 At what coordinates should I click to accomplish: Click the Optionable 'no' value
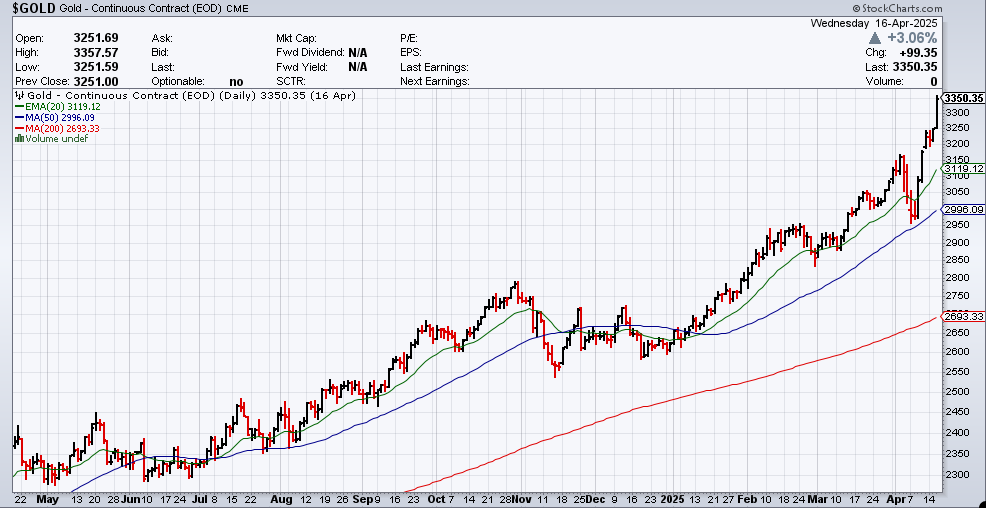tap(236, 81)
